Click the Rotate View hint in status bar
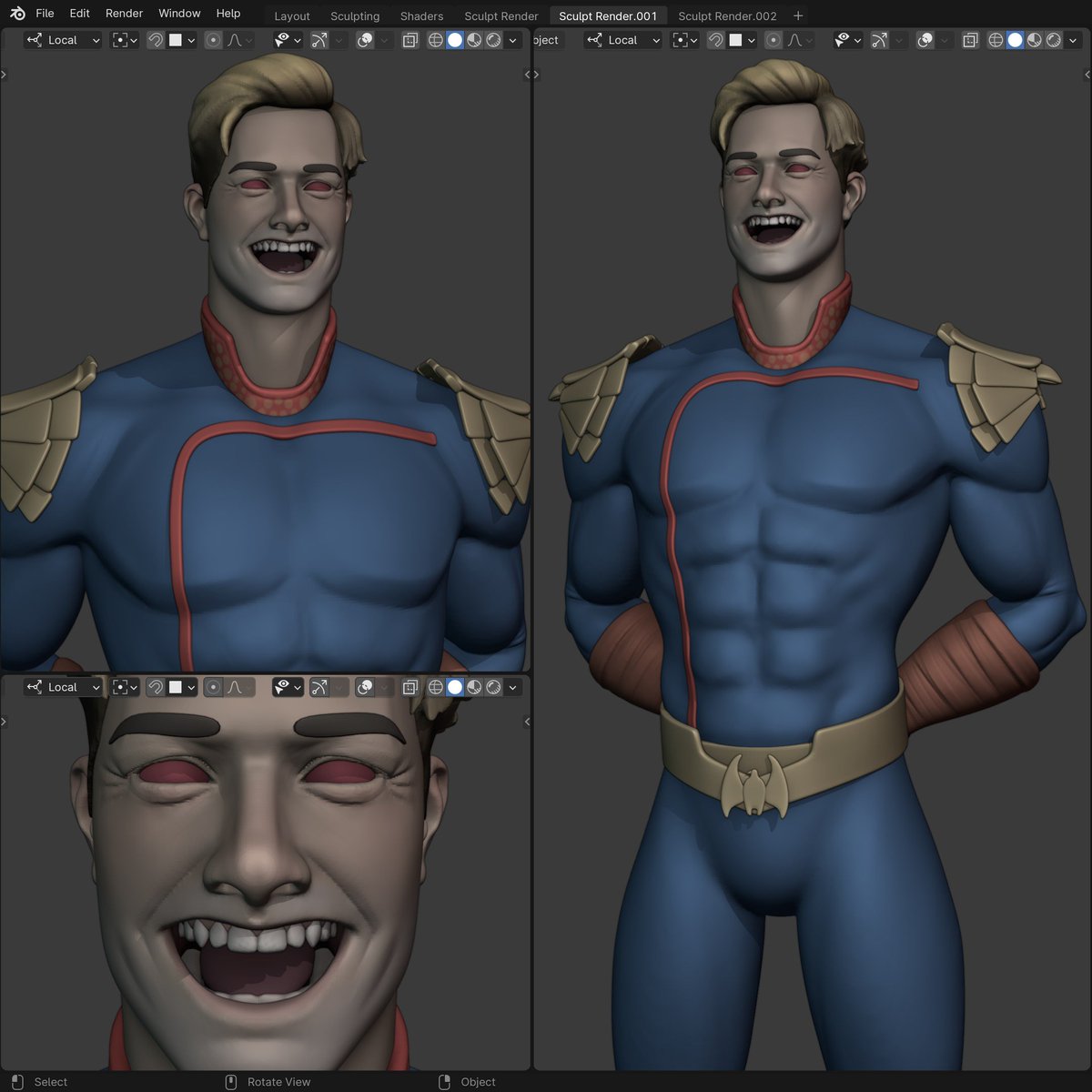 click(278, 1082)
